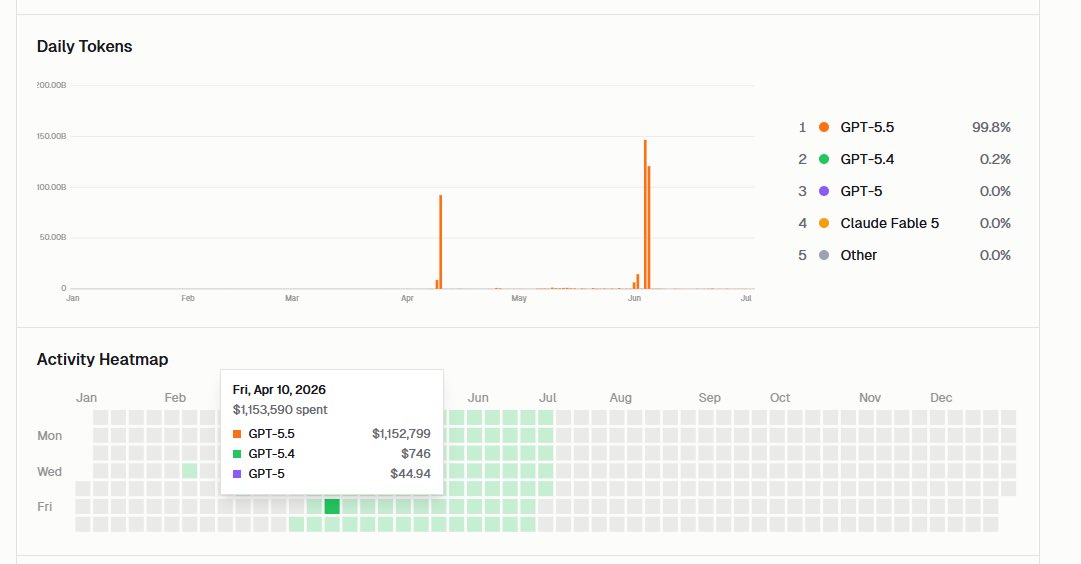
Task: Click the 0.0% value beside Claude Fable 5
Action: tap(995, 223)
